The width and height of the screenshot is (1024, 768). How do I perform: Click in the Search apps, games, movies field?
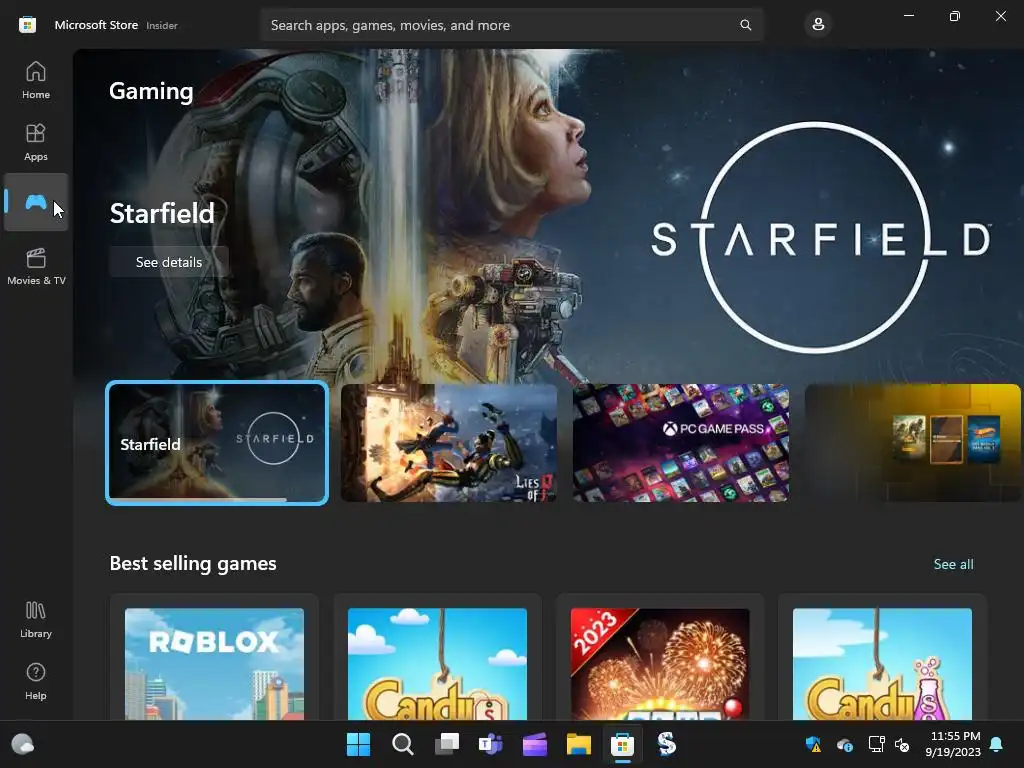[511, 25]
